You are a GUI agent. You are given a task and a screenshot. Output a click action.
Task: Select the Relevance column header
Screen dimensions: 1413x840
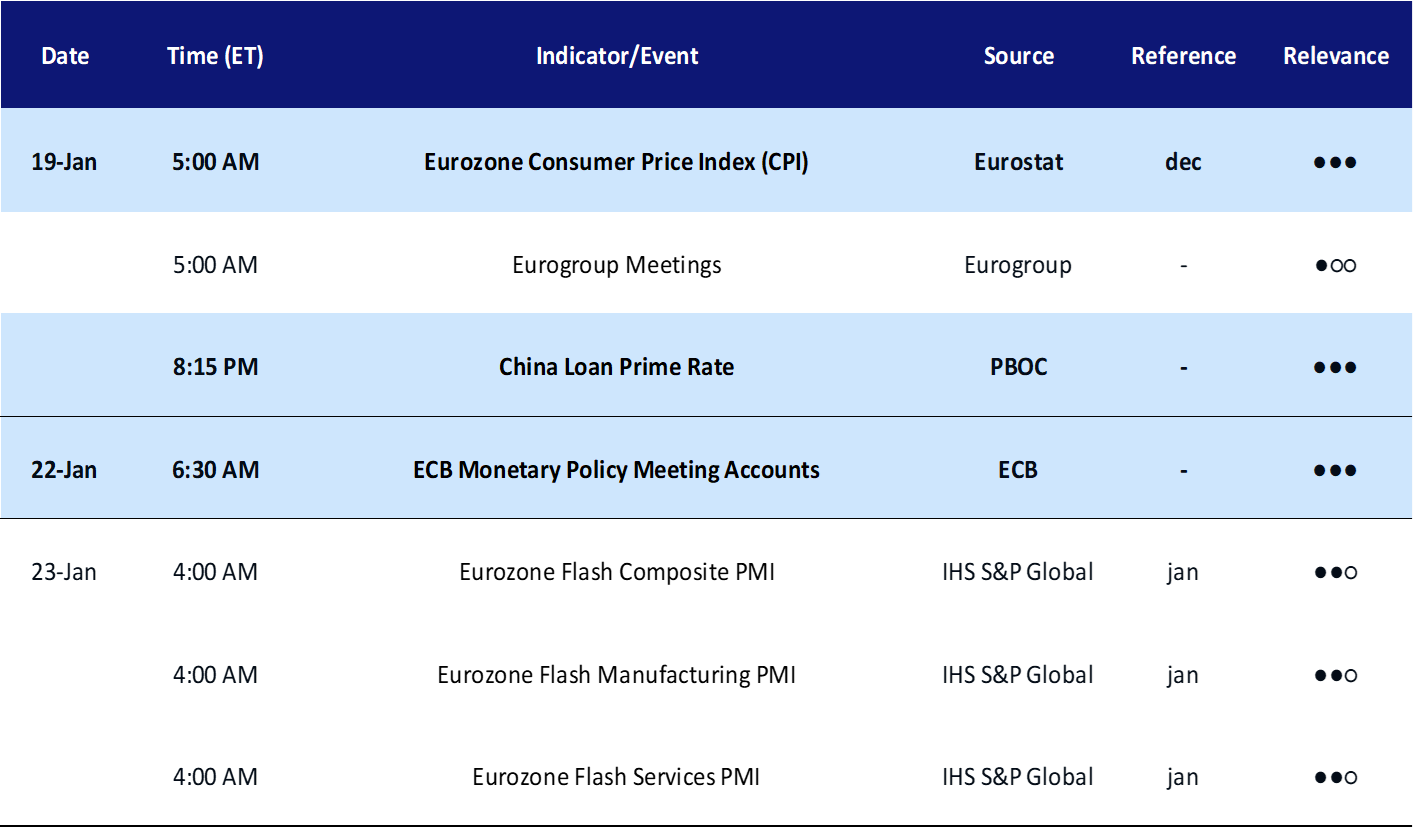1336,56
